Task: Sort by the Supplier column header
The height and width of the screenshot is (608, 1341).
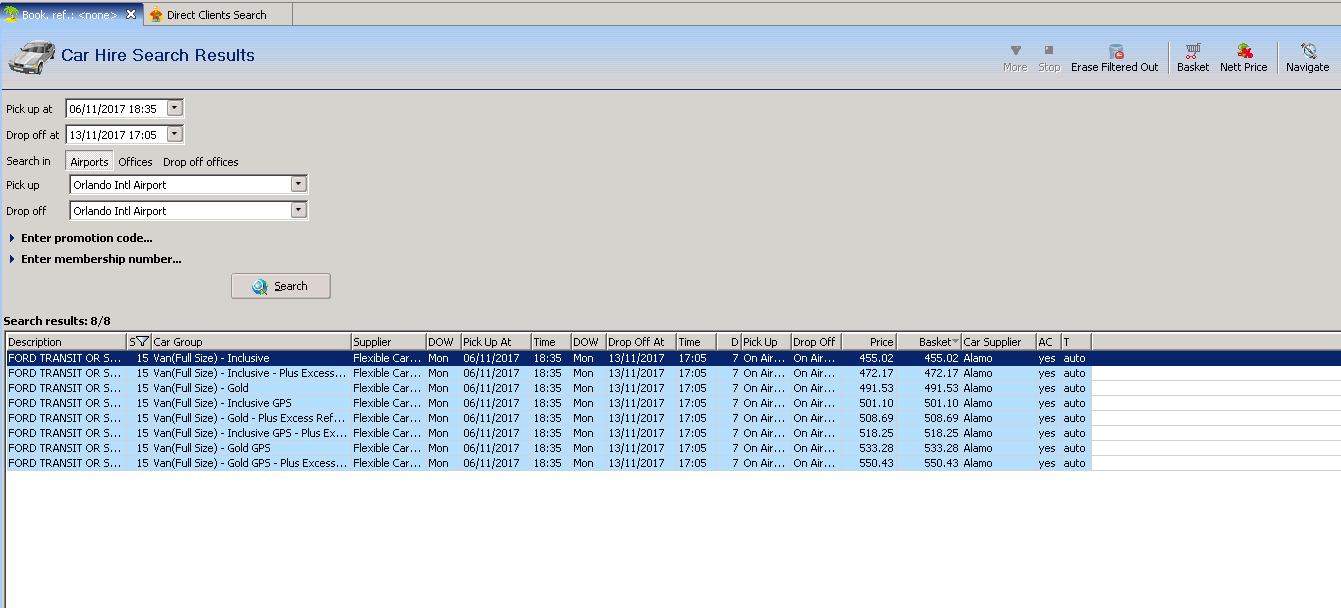Action: pos(389,342)
